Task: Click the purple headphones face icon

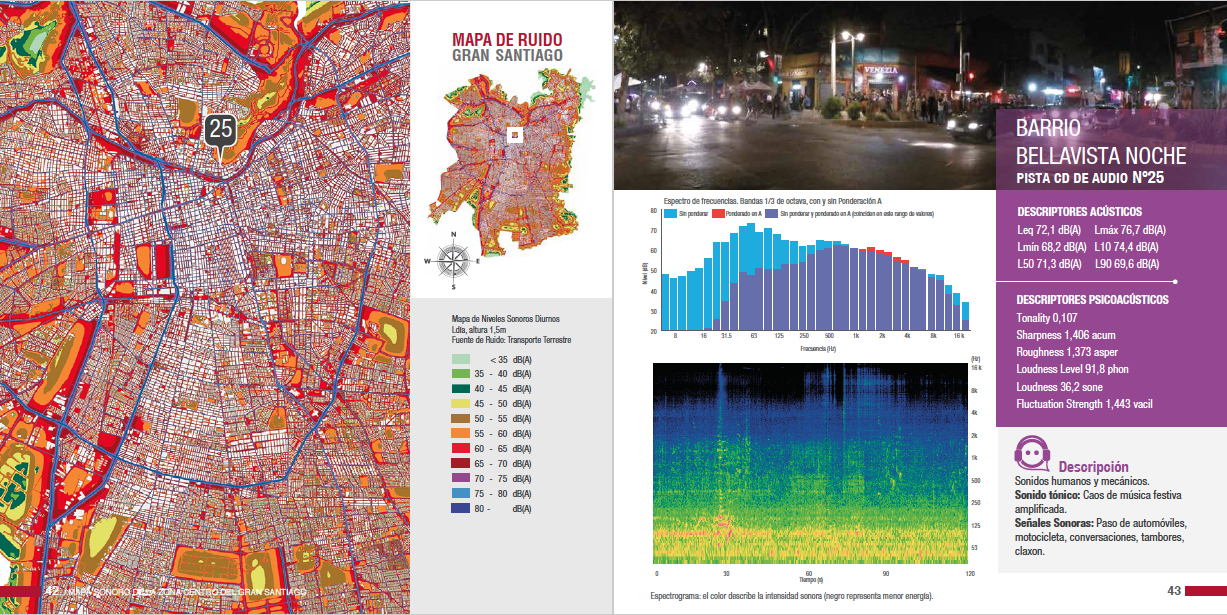Action: click(1031, 455)
